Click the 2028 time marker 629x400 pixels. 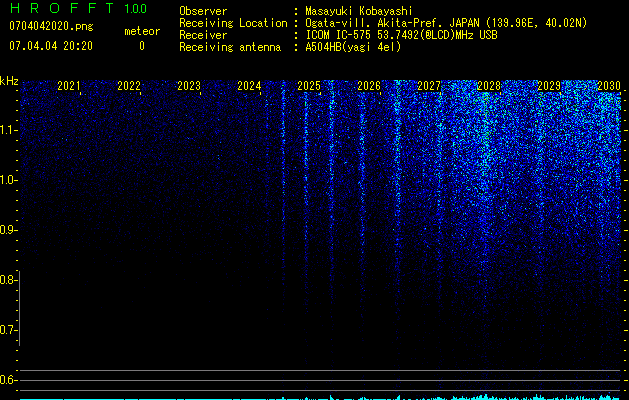pyautogui.click(x=489, y=86)
